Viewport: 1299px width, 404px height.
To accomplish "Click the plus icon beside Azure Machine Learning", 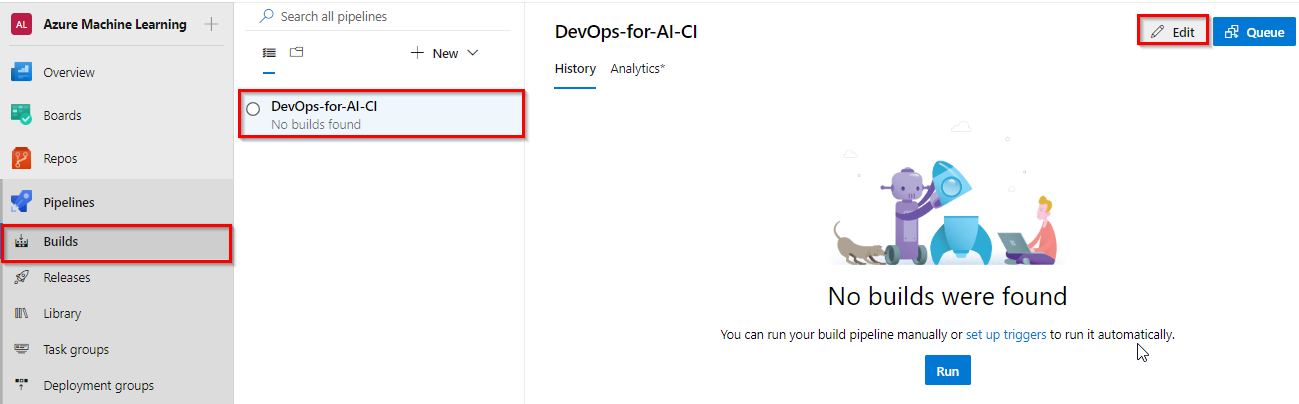I will (210, 24).
